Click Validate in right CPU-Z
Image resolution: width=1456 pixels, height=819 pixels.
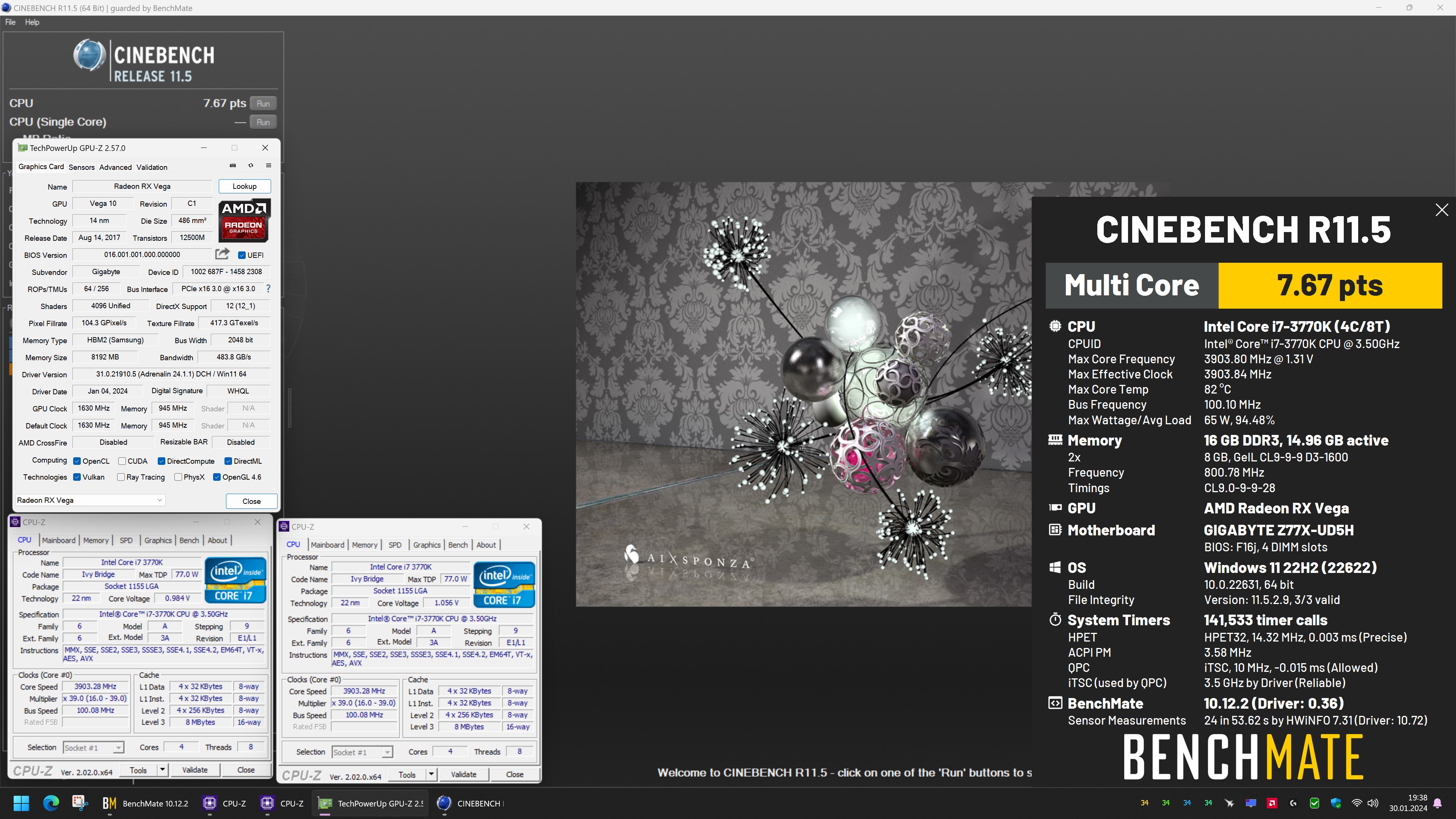click(x=463, y=774)
